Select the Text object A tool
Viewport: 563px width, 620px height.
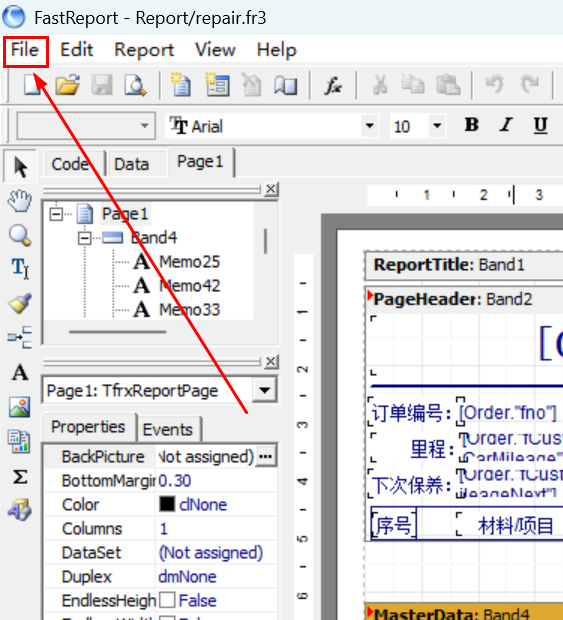[20, 372]
